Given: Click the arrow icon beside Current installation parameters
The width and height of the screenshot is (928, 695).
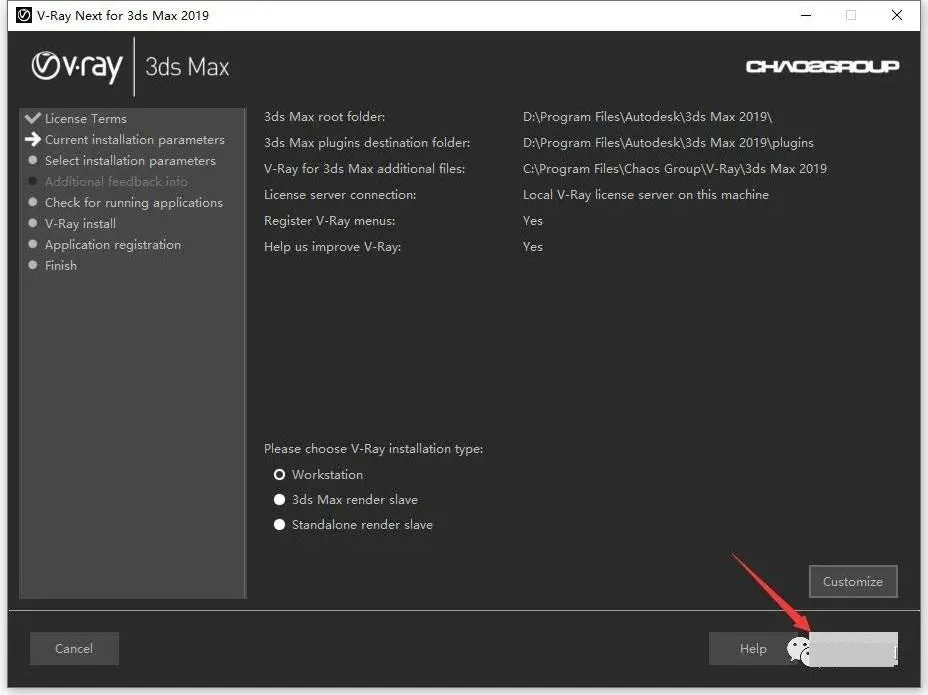Looking at the screenshot, I should pos(33,139).
